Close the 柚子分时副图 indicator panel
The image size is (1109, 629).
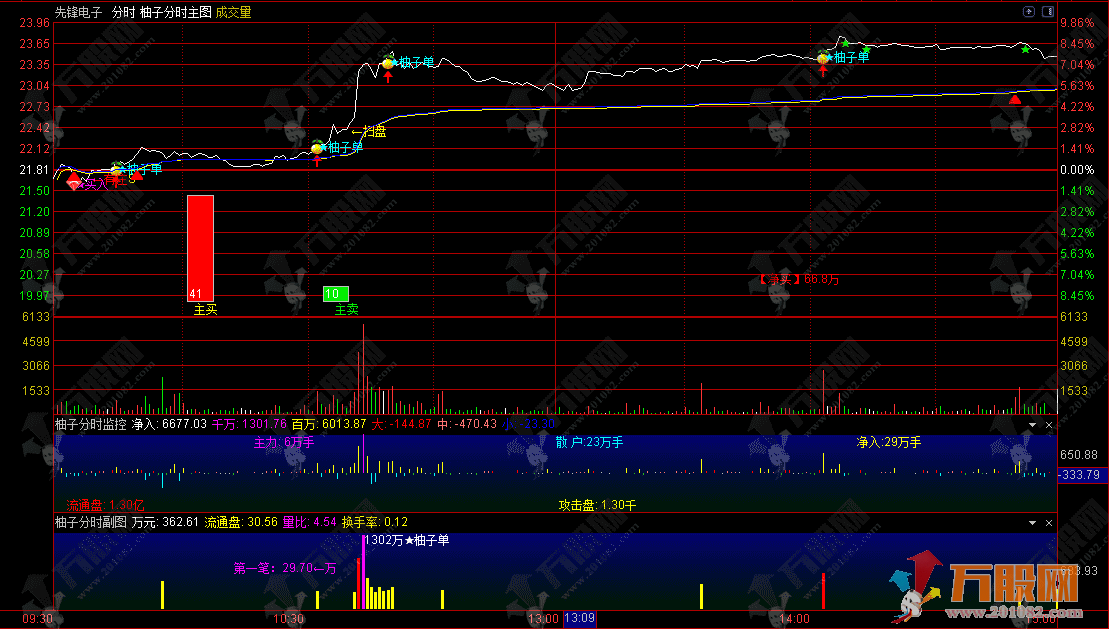1049,523
